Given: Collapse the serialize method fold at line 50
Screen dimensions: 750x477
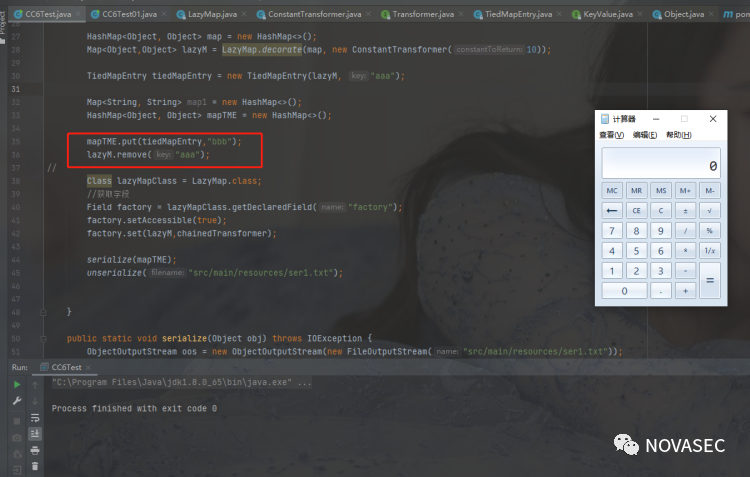Looking at the screenshot, I should [x=43, y=338].
